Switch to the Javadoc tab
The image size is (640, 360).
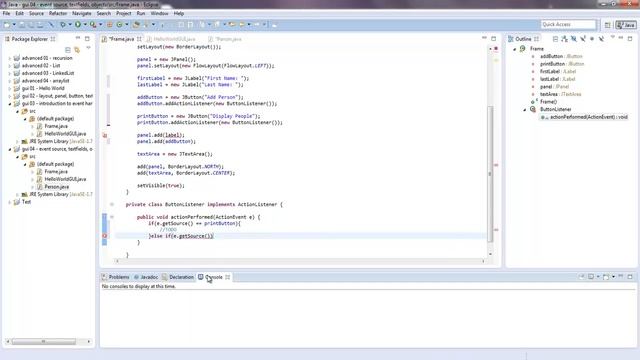click(x=146, y=277)
